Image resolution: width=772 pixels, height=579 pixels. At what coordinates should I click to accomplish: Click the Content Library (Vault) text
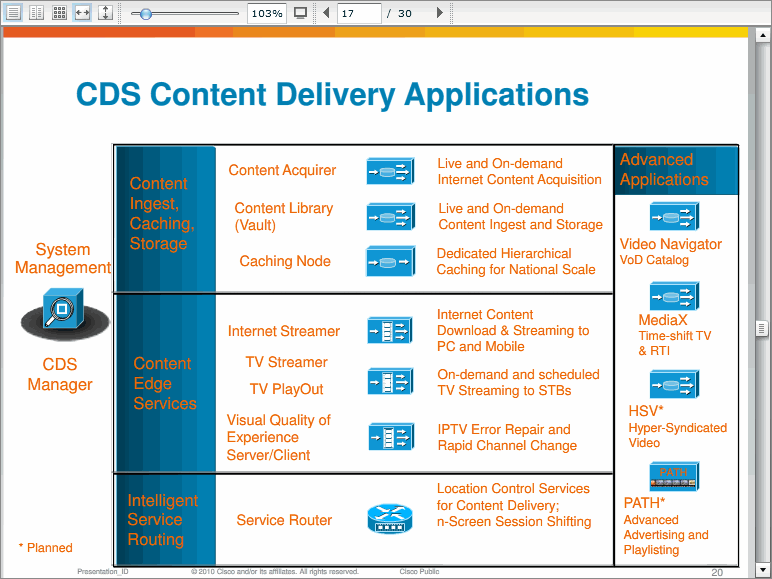(284, 217)
